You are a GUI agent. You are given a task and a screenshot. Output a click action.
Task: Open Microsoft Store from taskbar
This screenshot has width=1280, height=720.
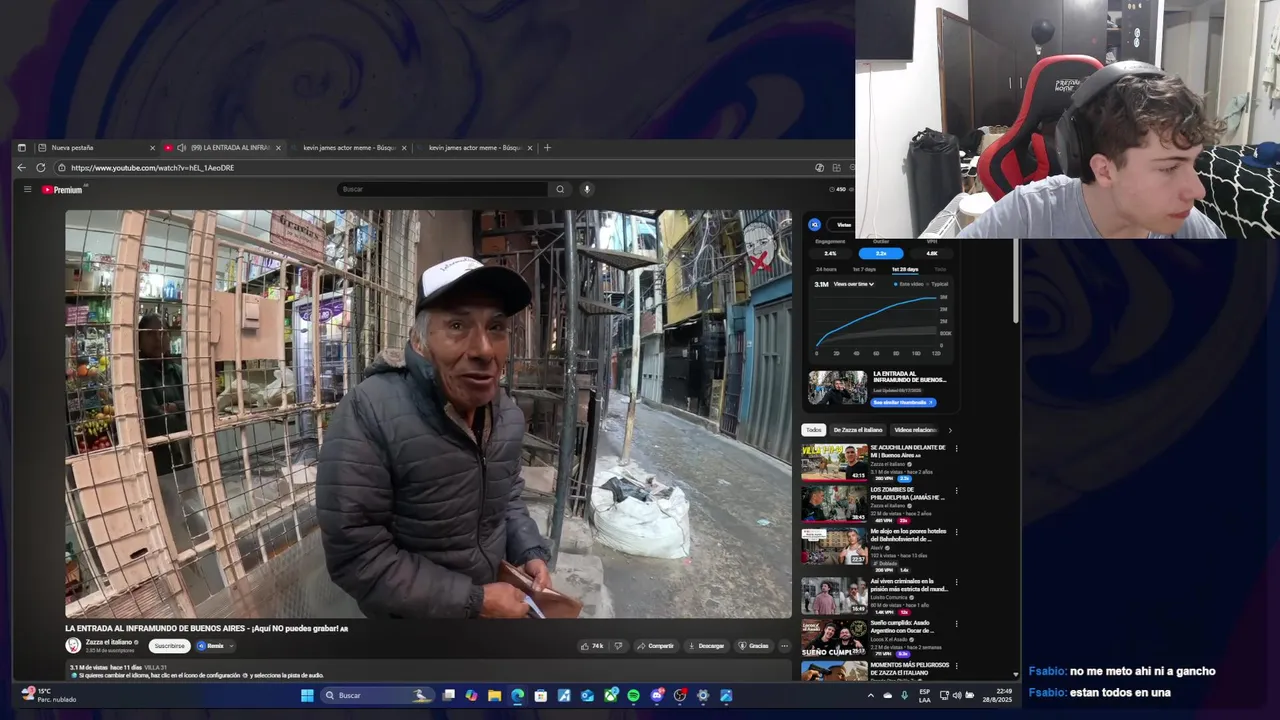coord(541,695)
